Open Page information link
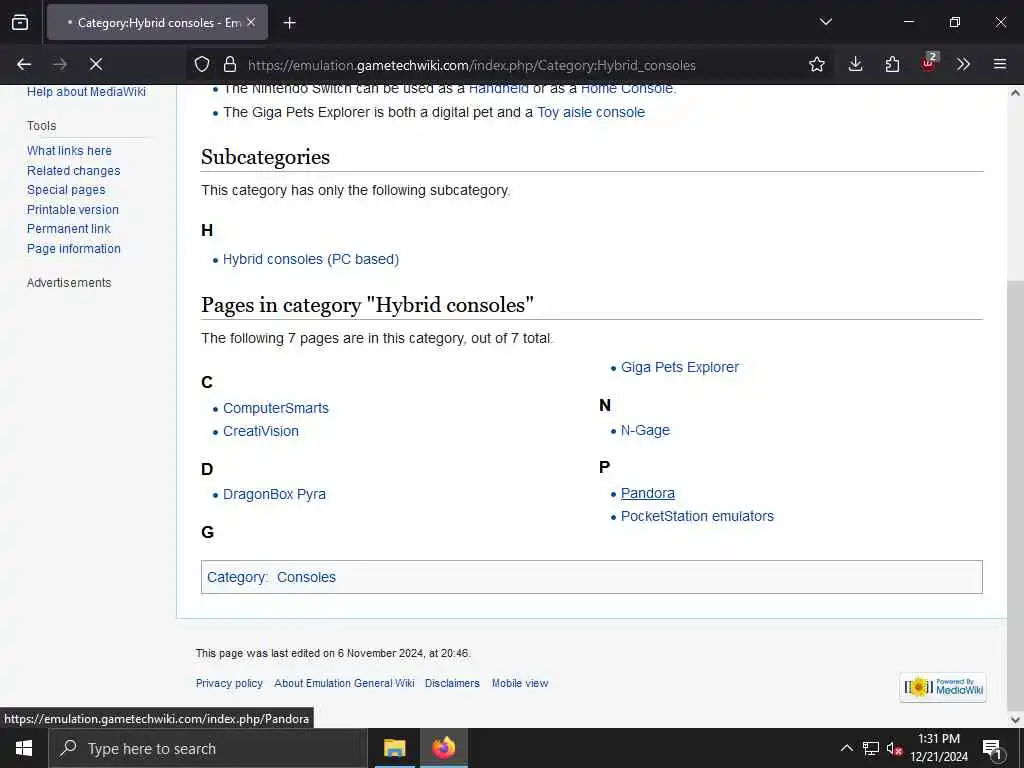The height and width of the screenshot is (768, 1024). click(x=74, y=249)
